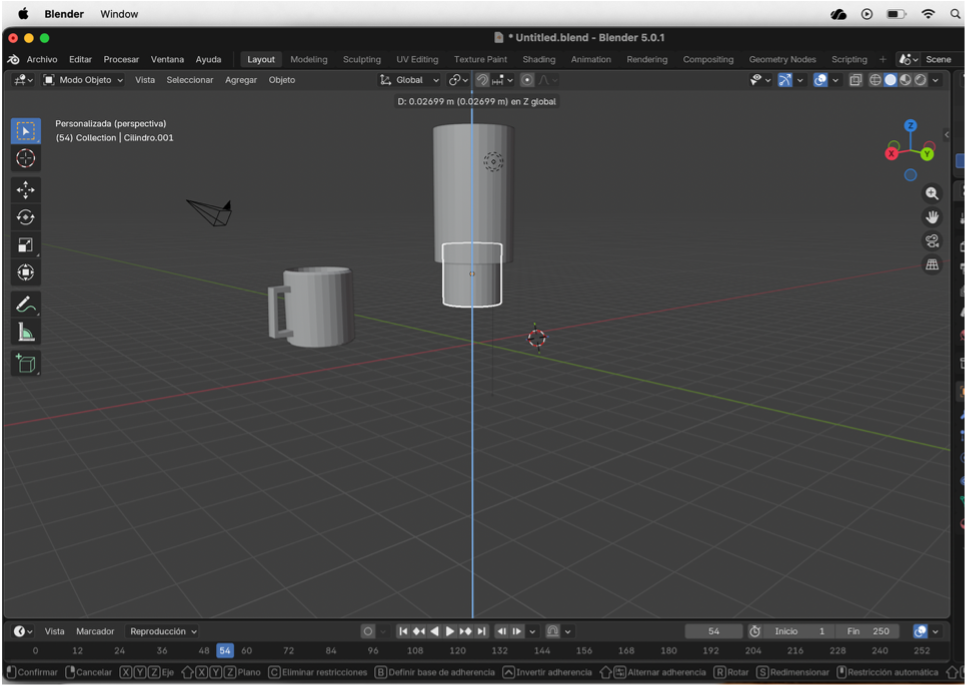Open the Global transform orientation dropdown

click(x=410, y=80)
